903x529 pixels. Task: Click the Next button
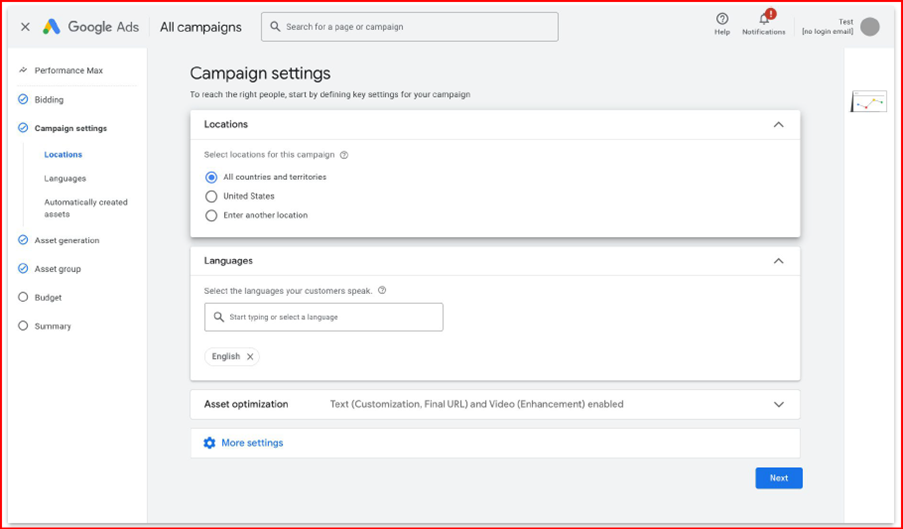(x=778, y=478)
